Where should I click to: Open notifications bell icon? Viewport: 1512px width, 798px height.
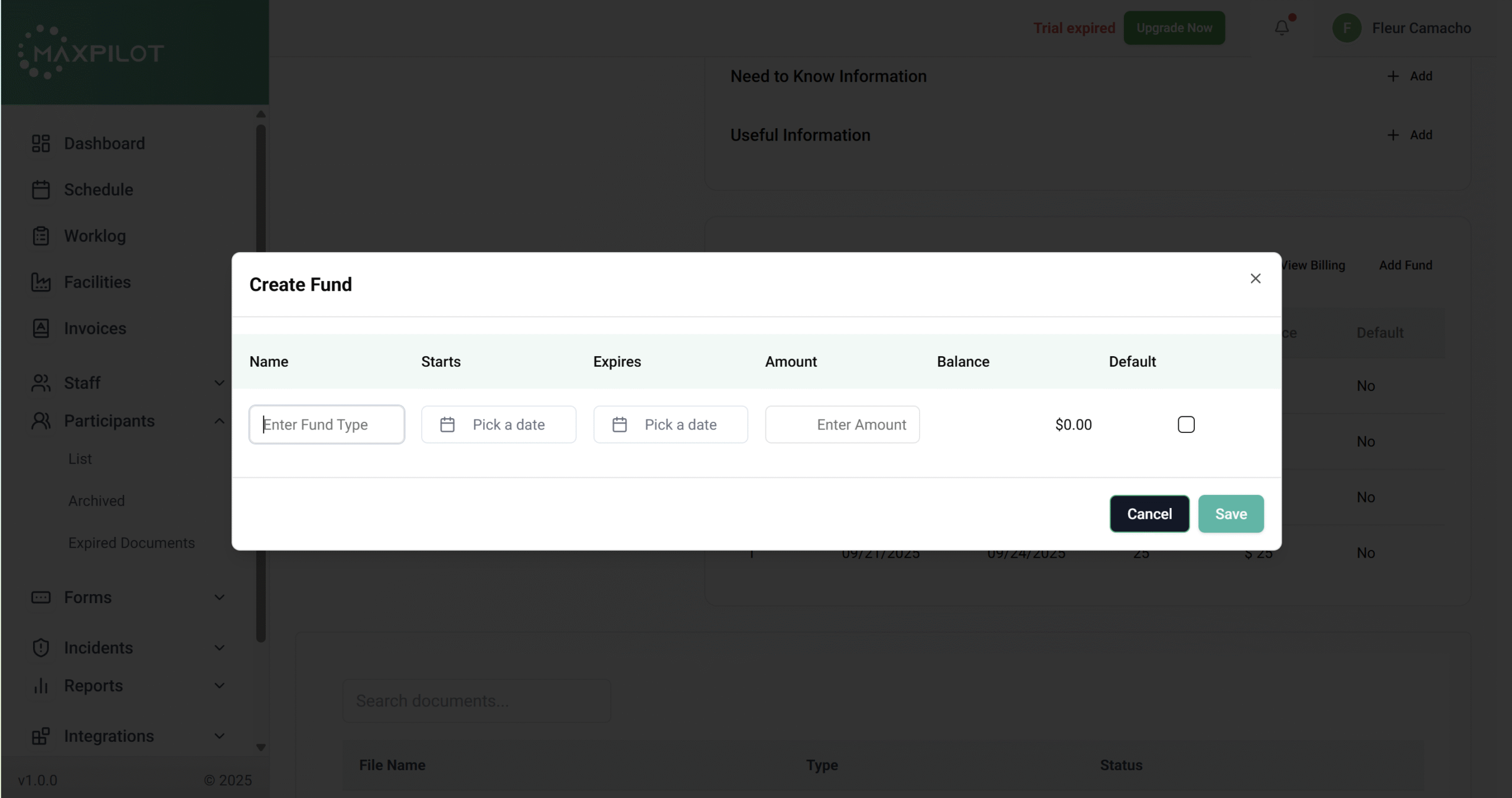pyautogui.click(x=1281, y=28)
